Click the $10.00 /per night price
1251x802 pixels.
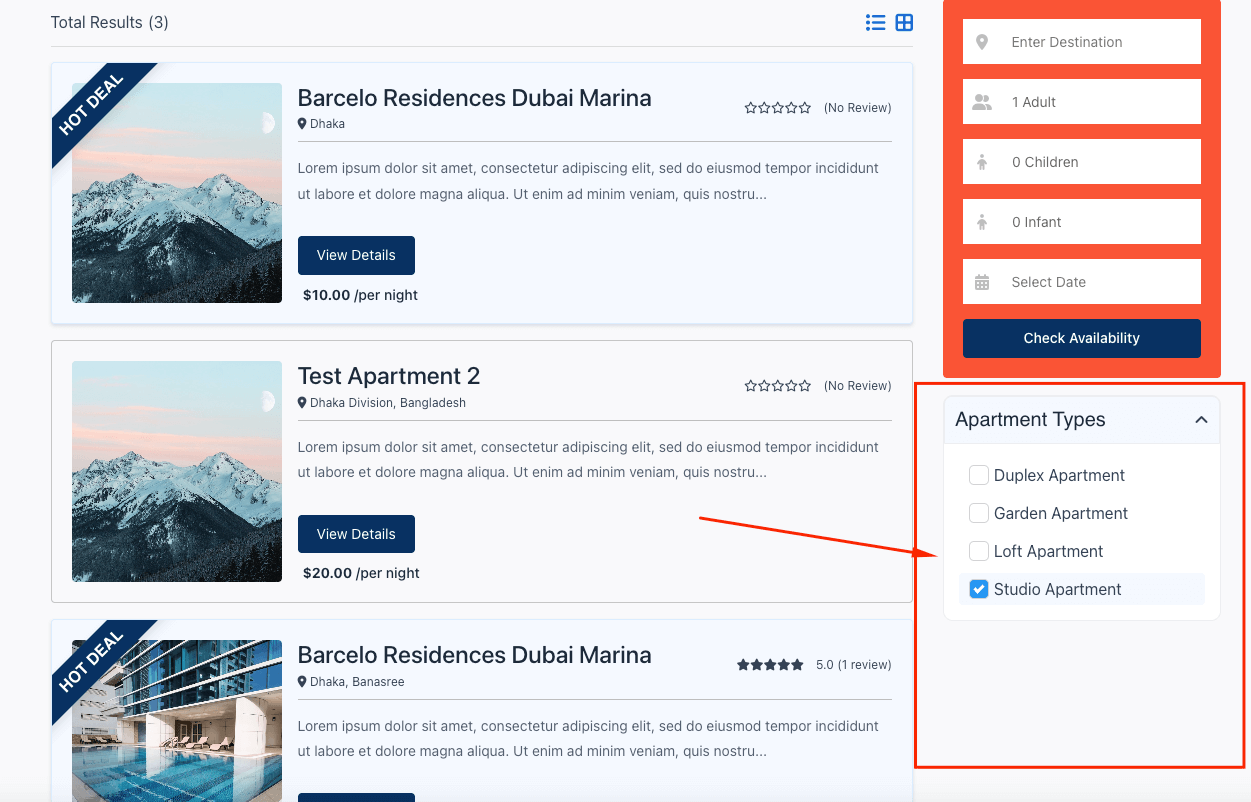pos(360,295)
